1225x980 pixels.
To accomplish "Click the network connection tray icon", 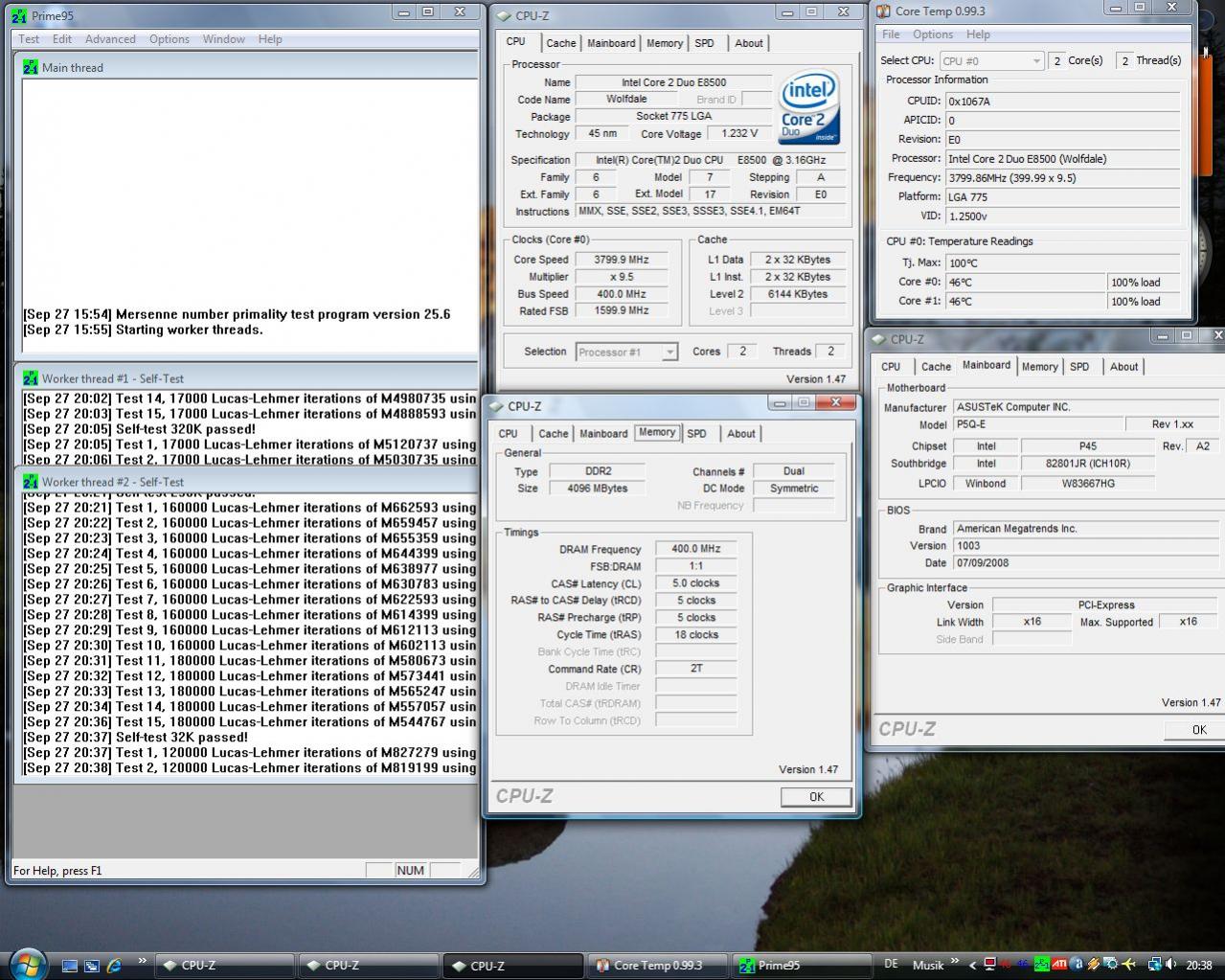I will click(1155, 966).
